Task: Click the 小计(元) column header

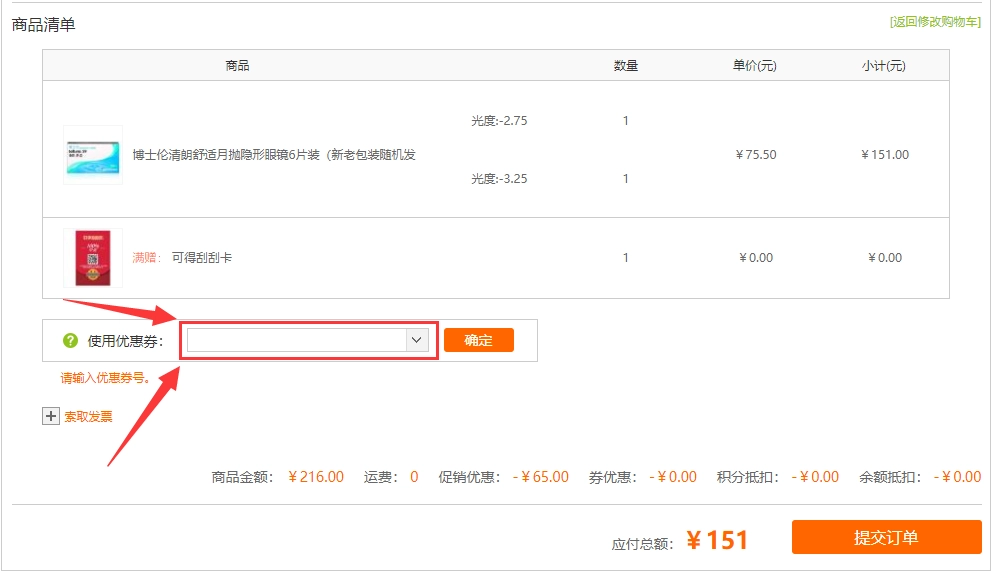Action: tap(884, 66)
